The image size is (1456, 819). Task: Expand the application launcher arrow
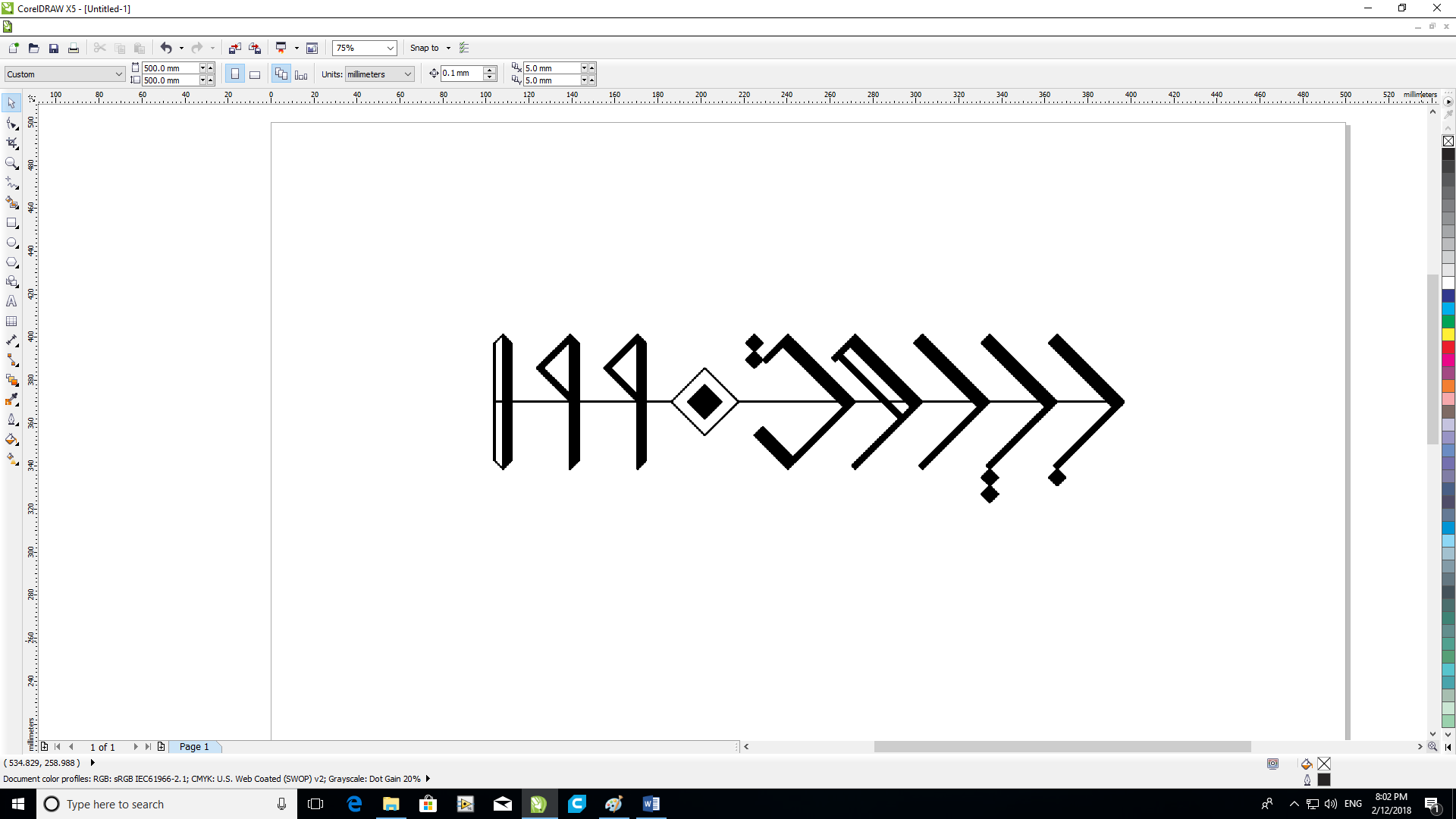tap(297, 48)
